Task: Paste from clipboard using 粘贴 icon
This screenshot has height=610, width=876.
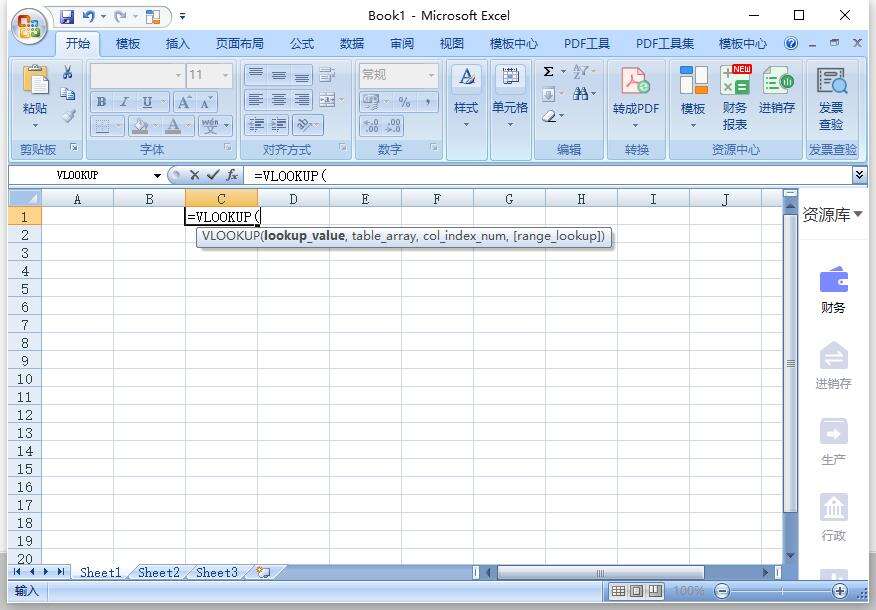Action: coord(35,79)
